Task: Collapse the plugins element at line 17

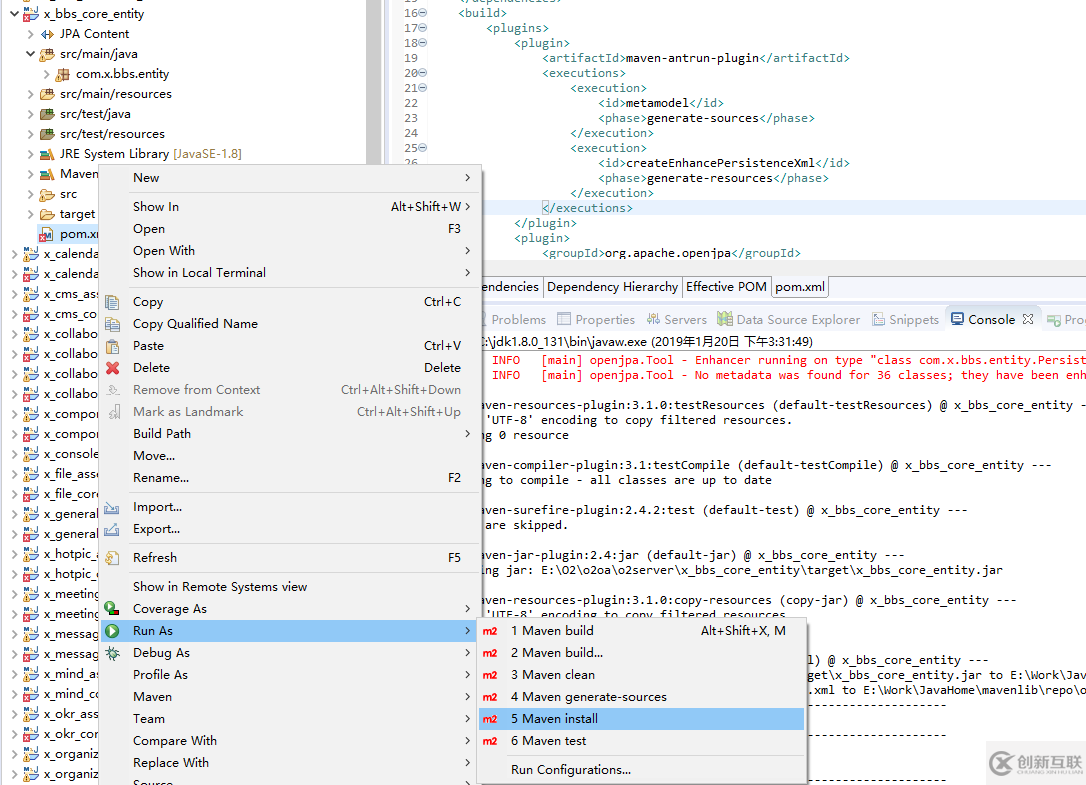Action: pyautogui.click(x=422, y=28)
